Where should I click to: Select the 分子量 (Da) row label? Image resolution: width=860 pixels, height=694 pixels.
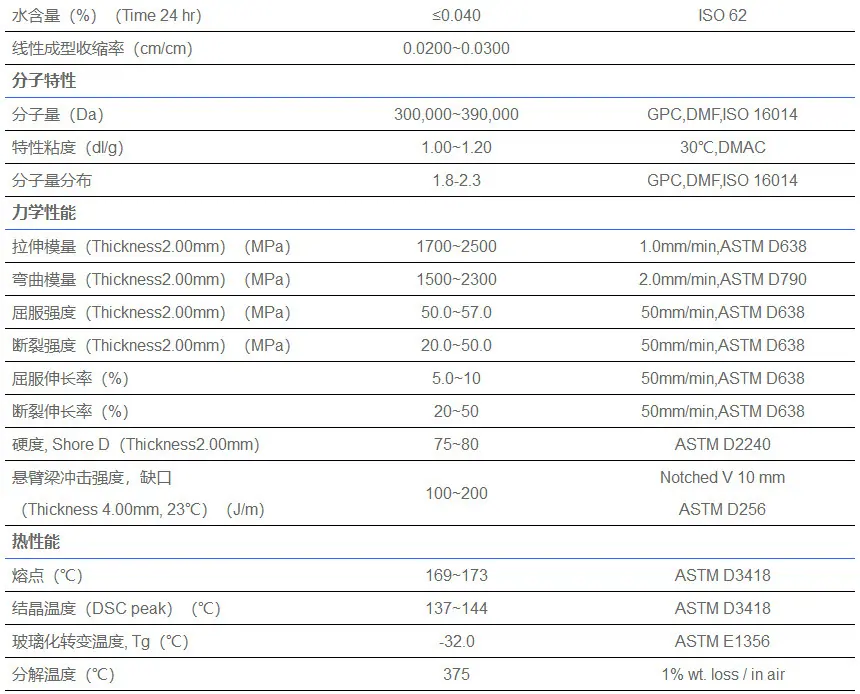point(58,115)
